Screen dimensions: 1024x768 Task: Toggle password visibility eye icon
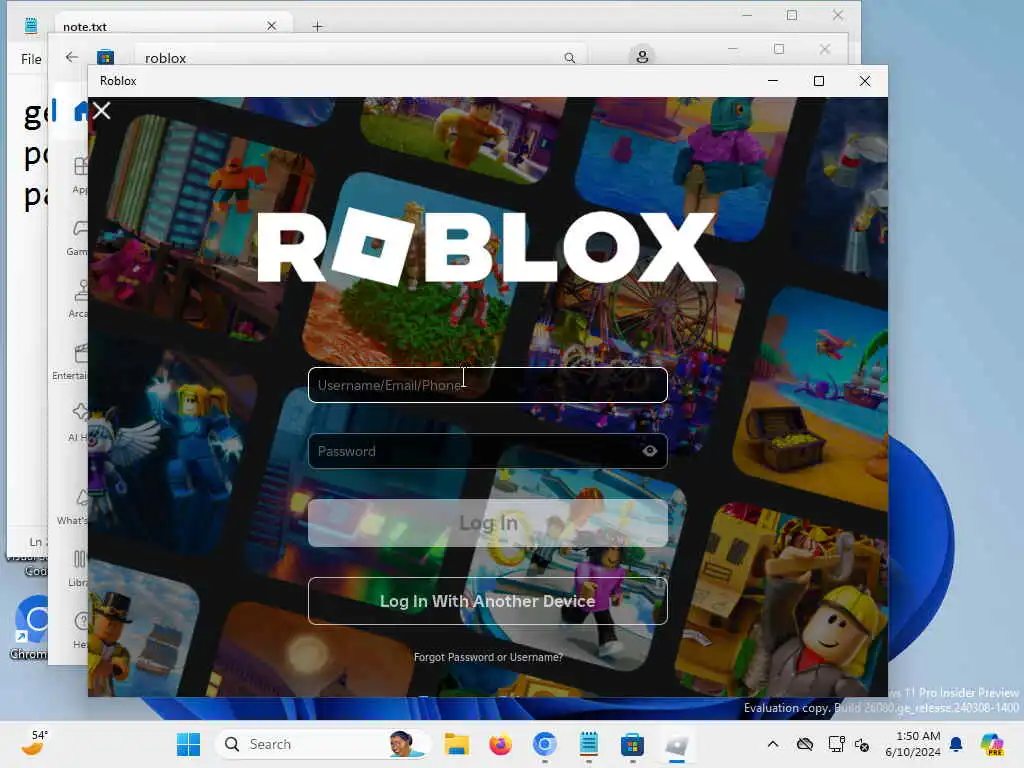point(649,451)
